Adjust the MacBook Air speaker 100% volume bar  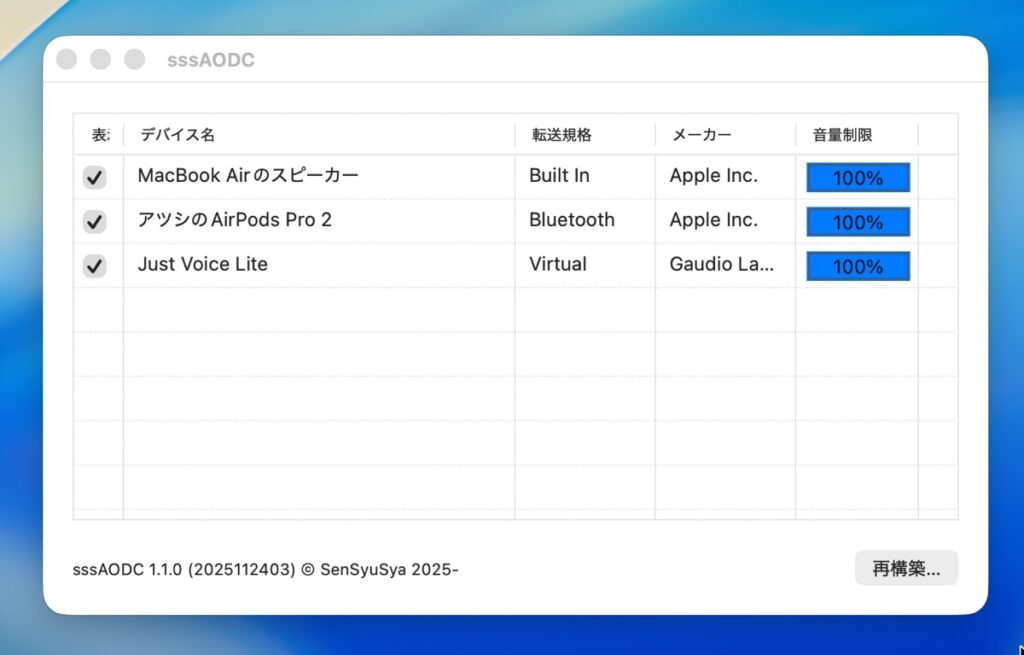coord(858,178)
